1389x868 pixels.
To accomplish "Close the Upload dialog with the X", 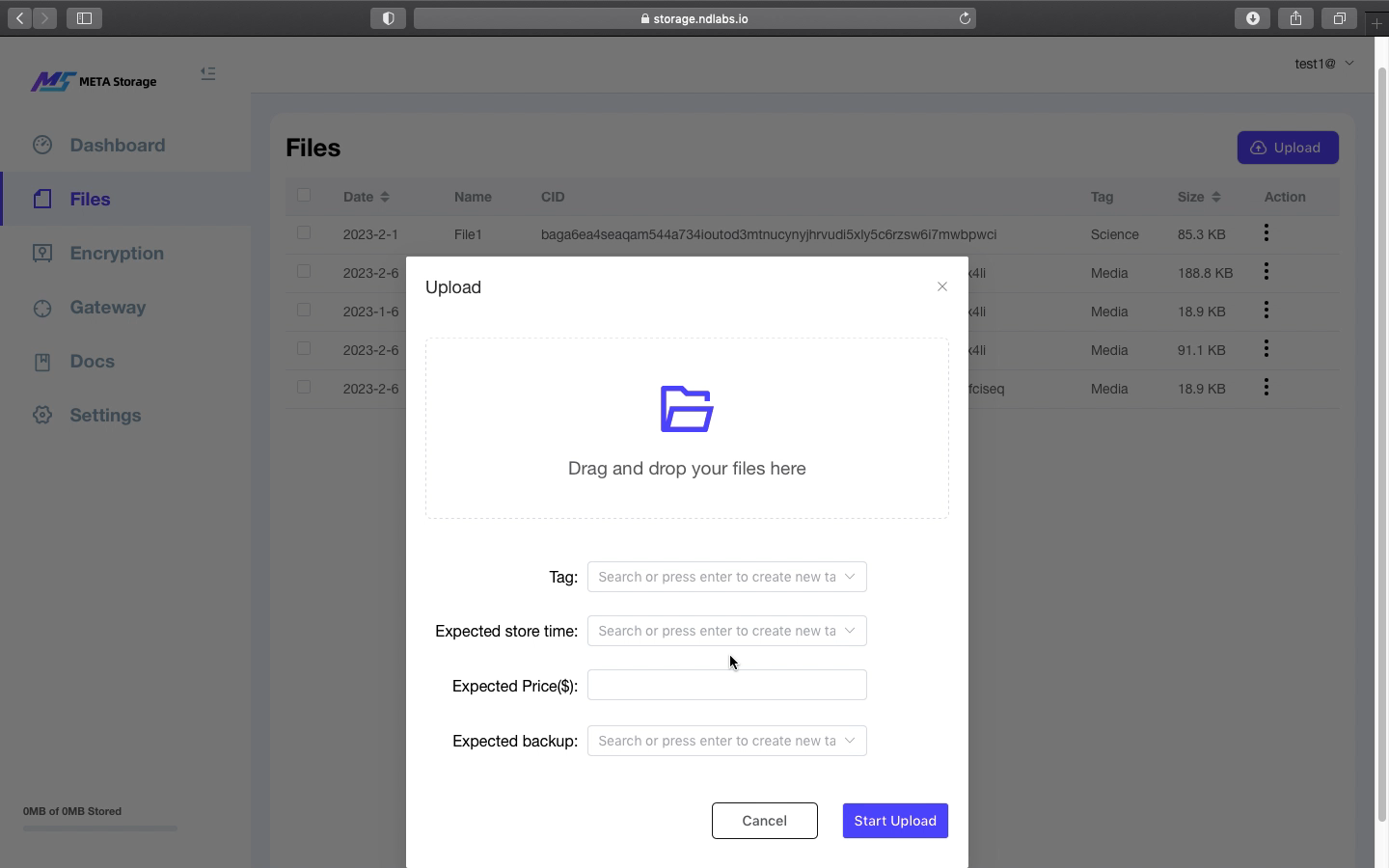I will click(x=942, y=286).
